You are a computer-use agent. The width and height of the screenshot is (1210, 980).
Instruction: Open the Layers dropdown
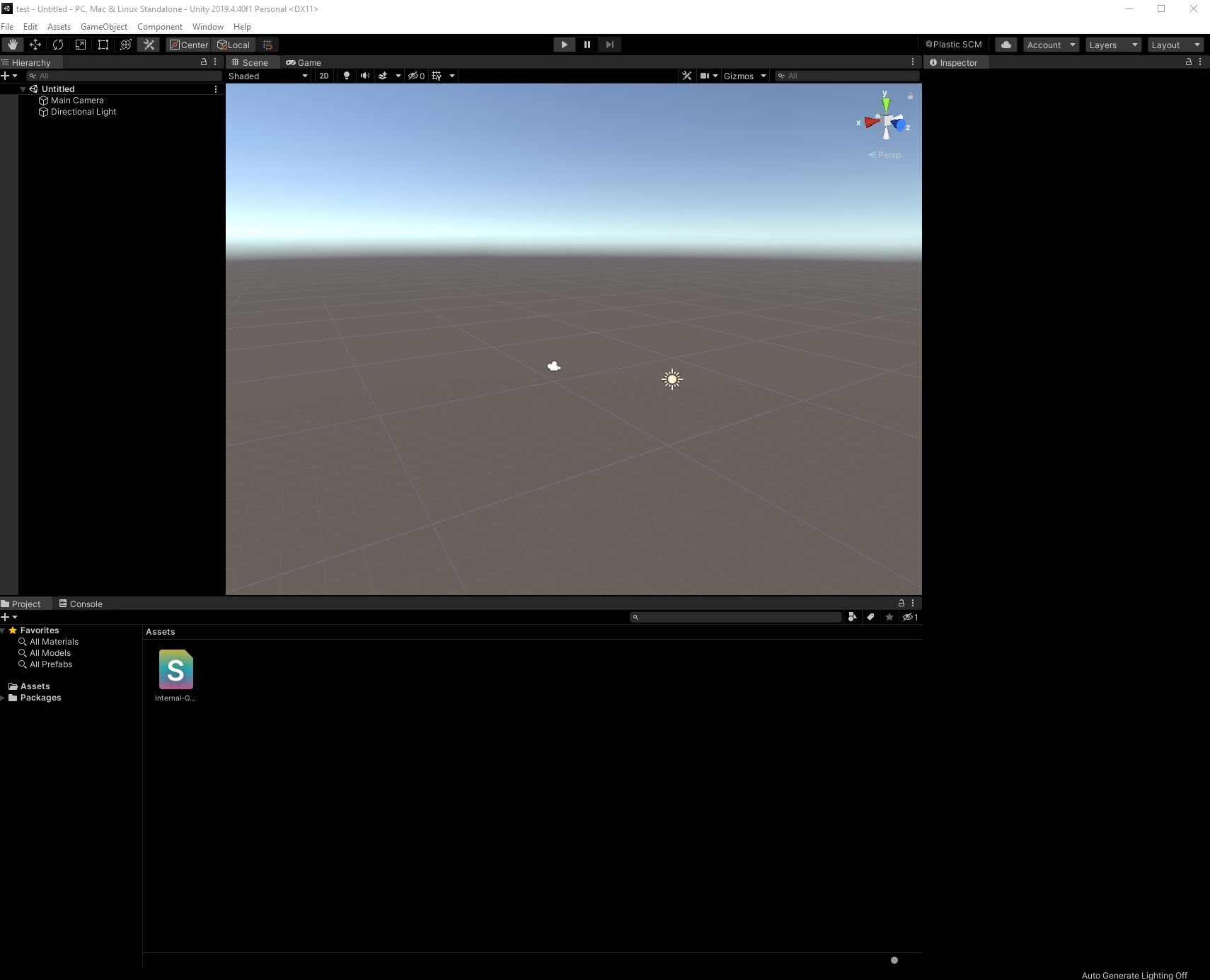coord(1111,45)
